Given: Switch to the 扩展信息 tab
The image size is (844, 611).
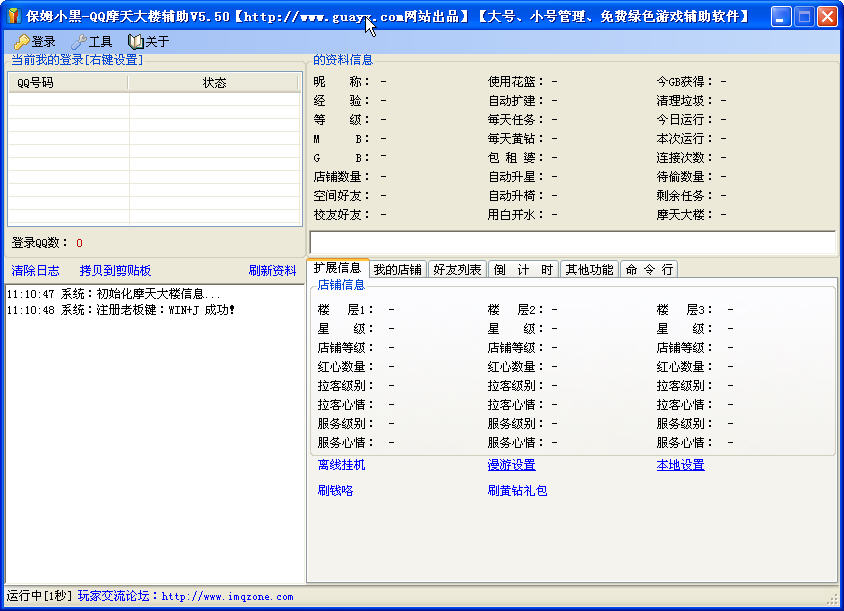Looking at the screenshot, I should point(337,268).
